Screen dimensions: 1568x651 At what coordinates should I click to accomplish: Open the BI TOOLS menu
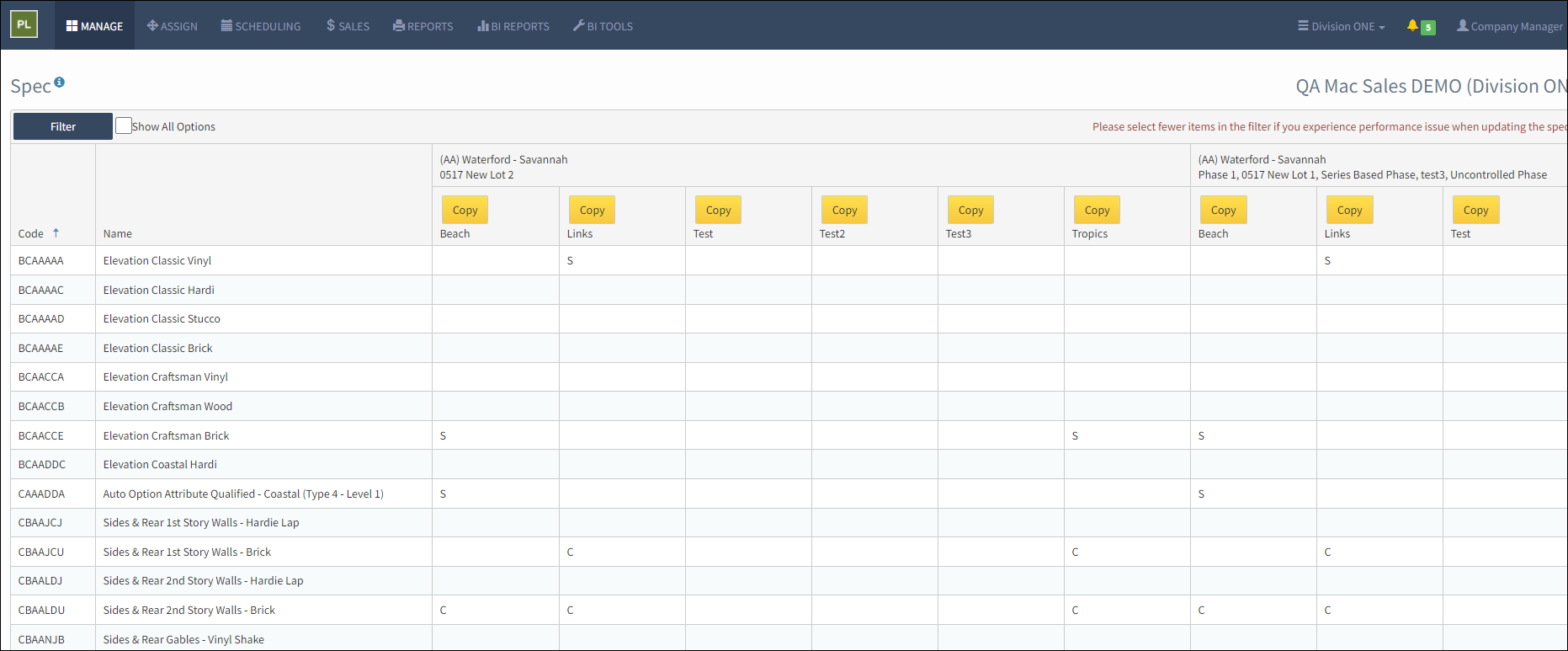tap(603, 26)
